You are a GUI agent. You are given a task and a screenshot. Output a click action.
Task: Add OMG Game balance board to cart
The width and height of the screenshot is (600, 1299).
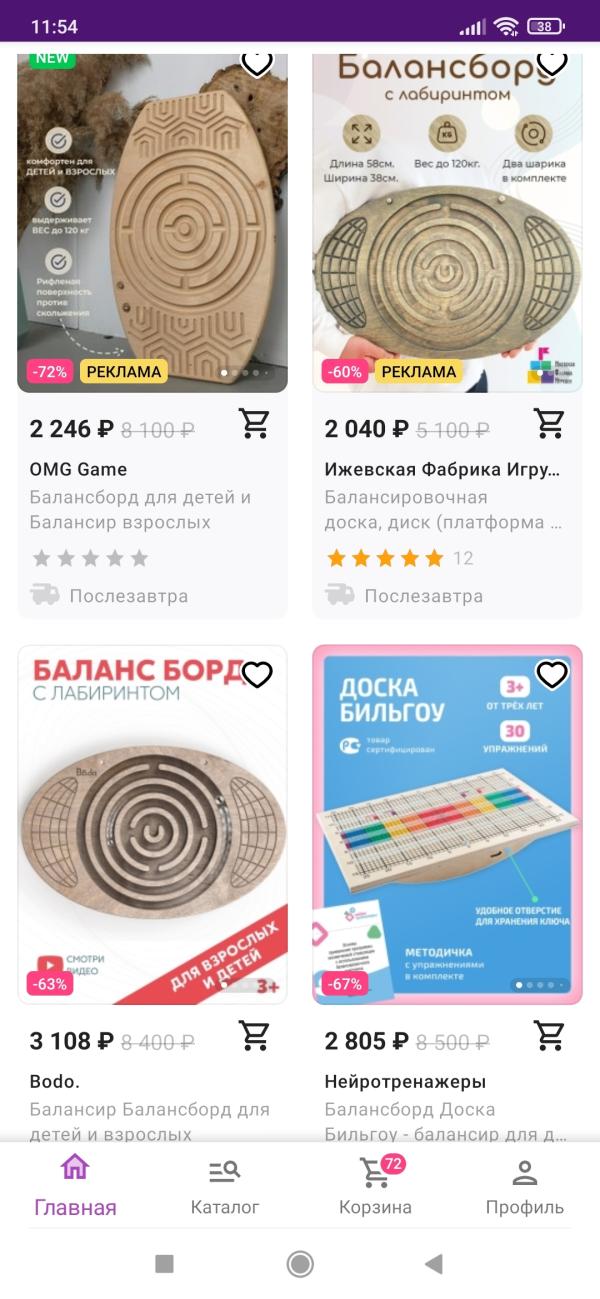tap(255, 424)
